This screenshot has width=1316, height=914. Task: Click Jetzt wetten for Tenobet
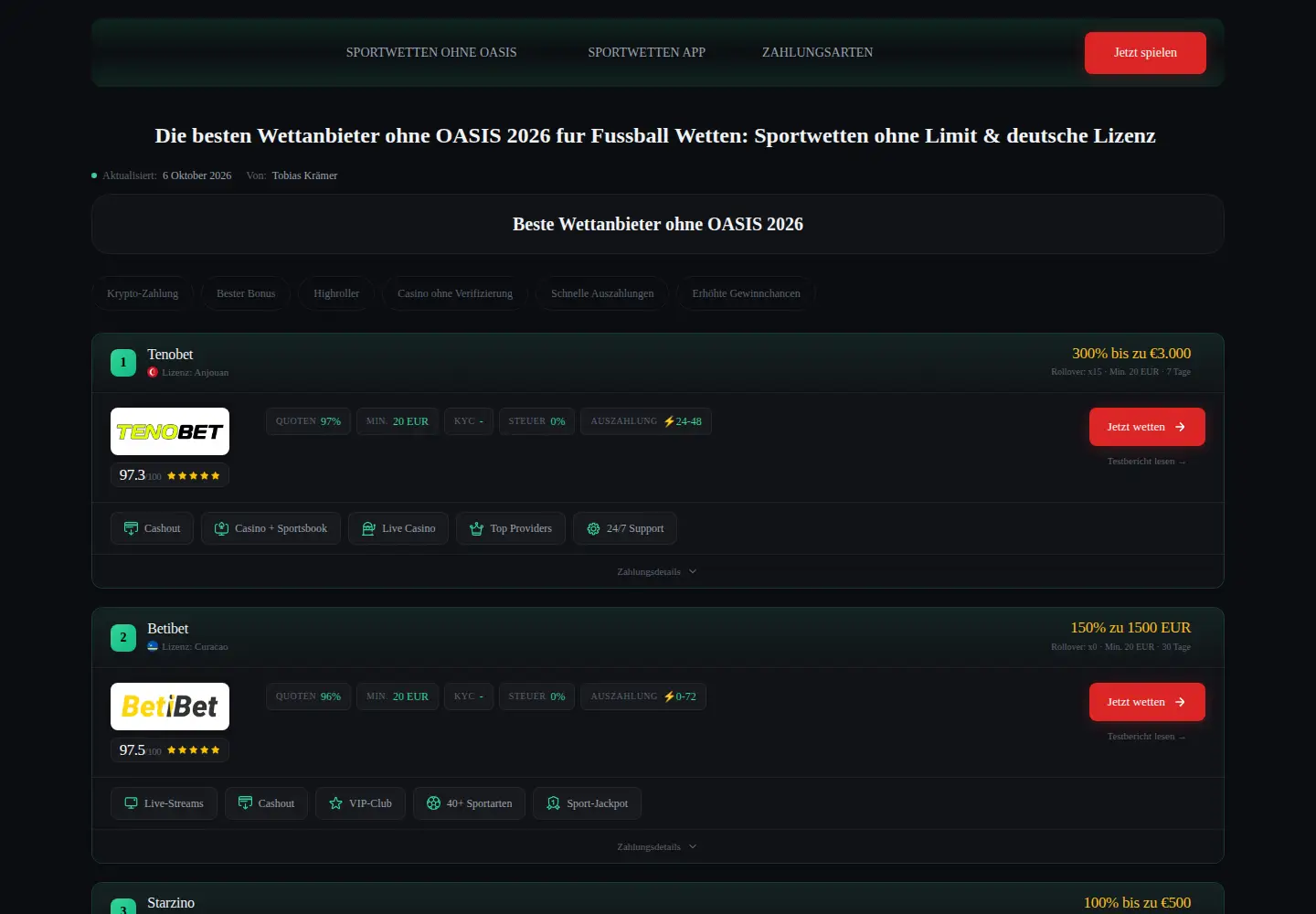tap(1147, 427)
